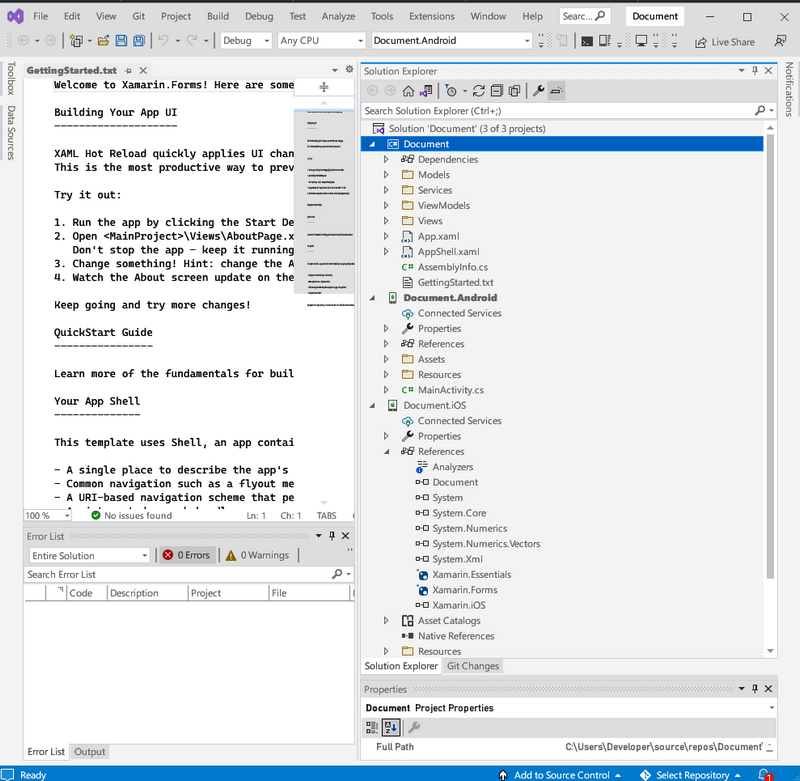Expand the Asset Catalogs node
This screenshot has height=781, width=800.
coord(386,621)
